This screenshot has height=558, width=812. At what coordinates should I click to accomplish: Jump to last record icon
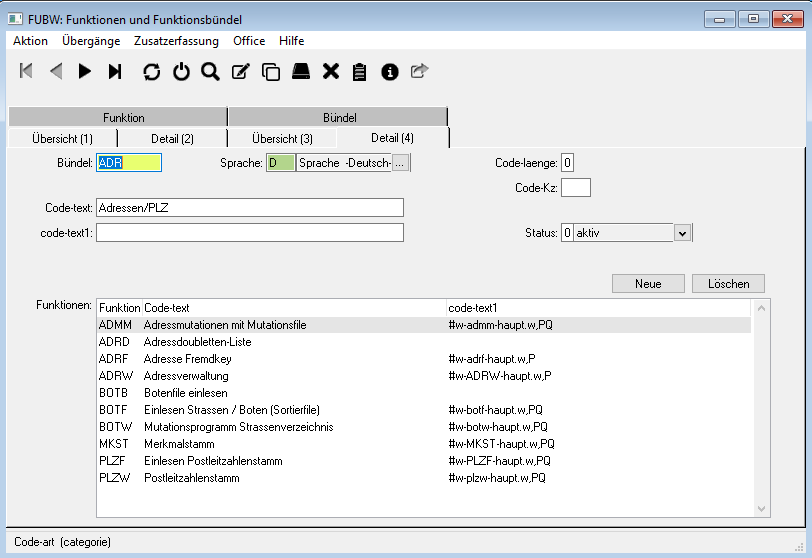click(115, 71)
